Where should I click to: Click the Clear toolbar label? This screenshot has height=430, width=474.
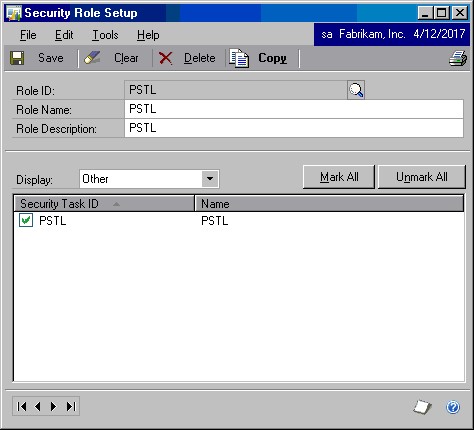coord(126,58)
